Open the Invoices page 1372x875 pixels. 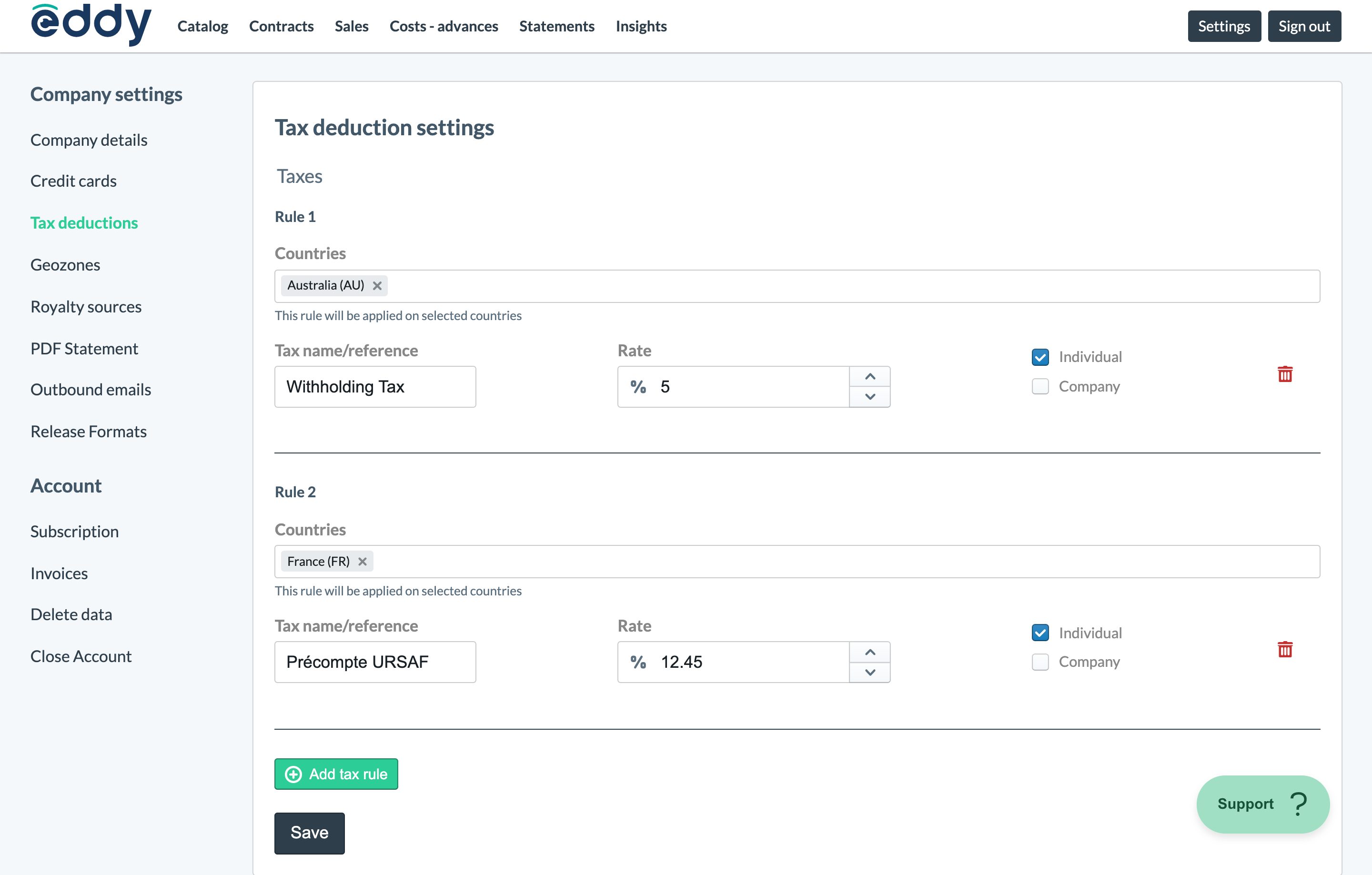[59, 573]
